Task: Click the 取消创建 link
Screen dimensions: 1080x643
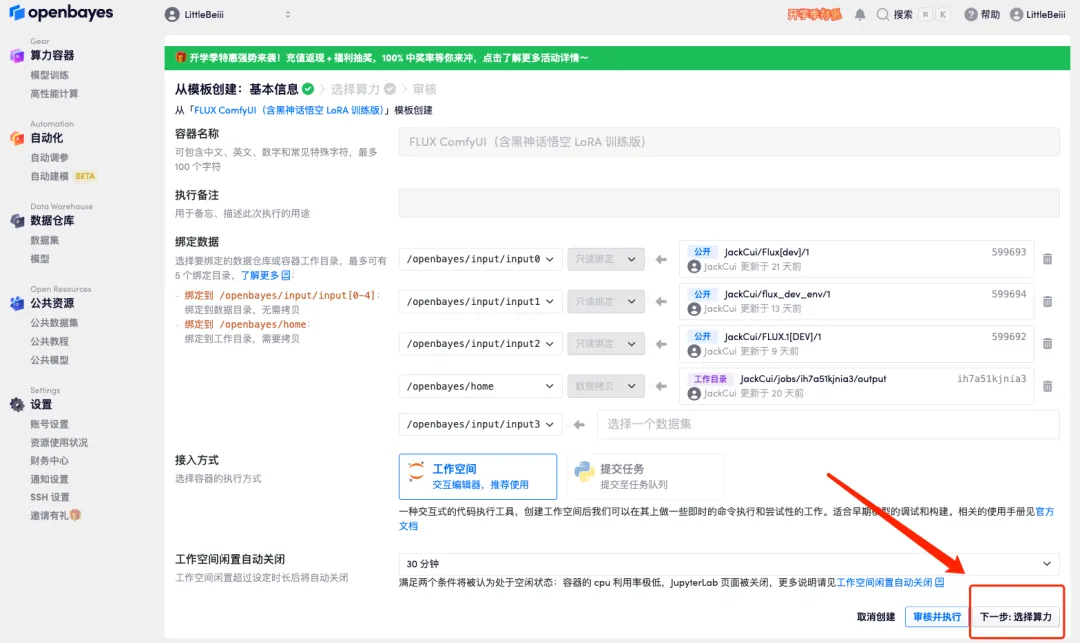Action: [x=875, y=617]
